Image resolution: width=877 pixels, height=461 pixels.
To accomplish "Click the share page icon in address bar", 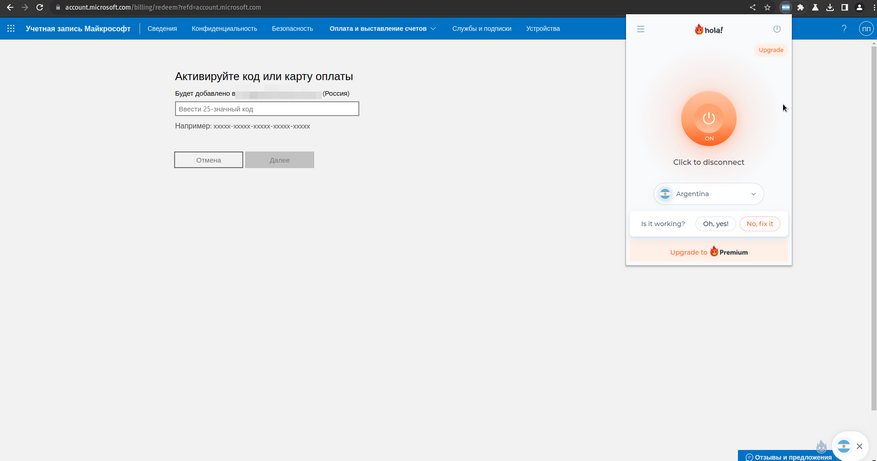I will [x=752, y=7].
